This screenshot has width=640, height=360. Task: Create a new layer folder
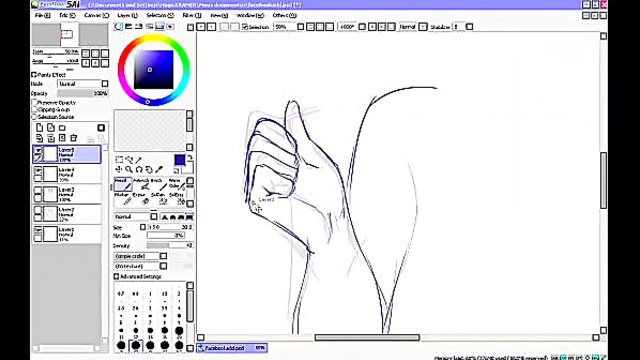click(62, 128)
